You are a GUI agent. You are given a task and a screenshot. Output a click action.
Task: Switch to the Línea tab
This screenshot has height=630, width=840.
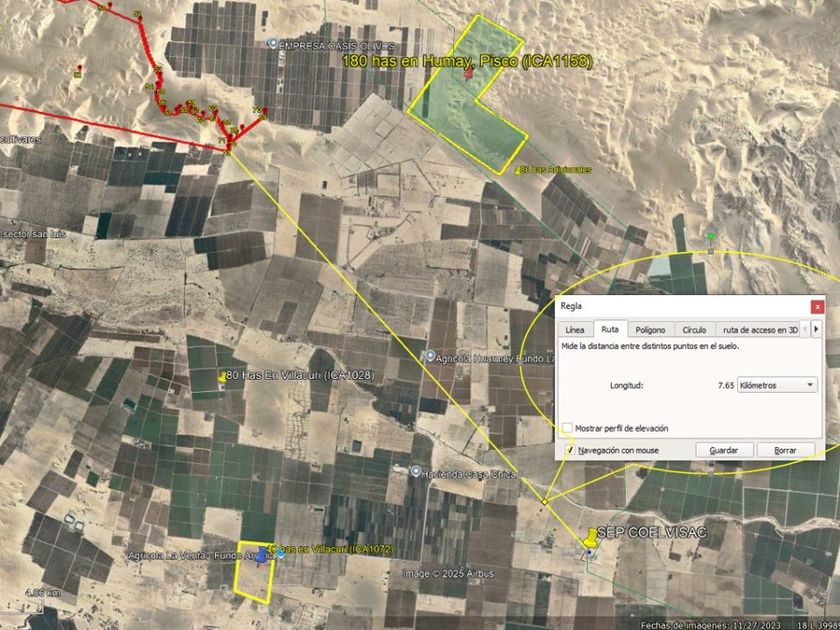coord(575,329)
